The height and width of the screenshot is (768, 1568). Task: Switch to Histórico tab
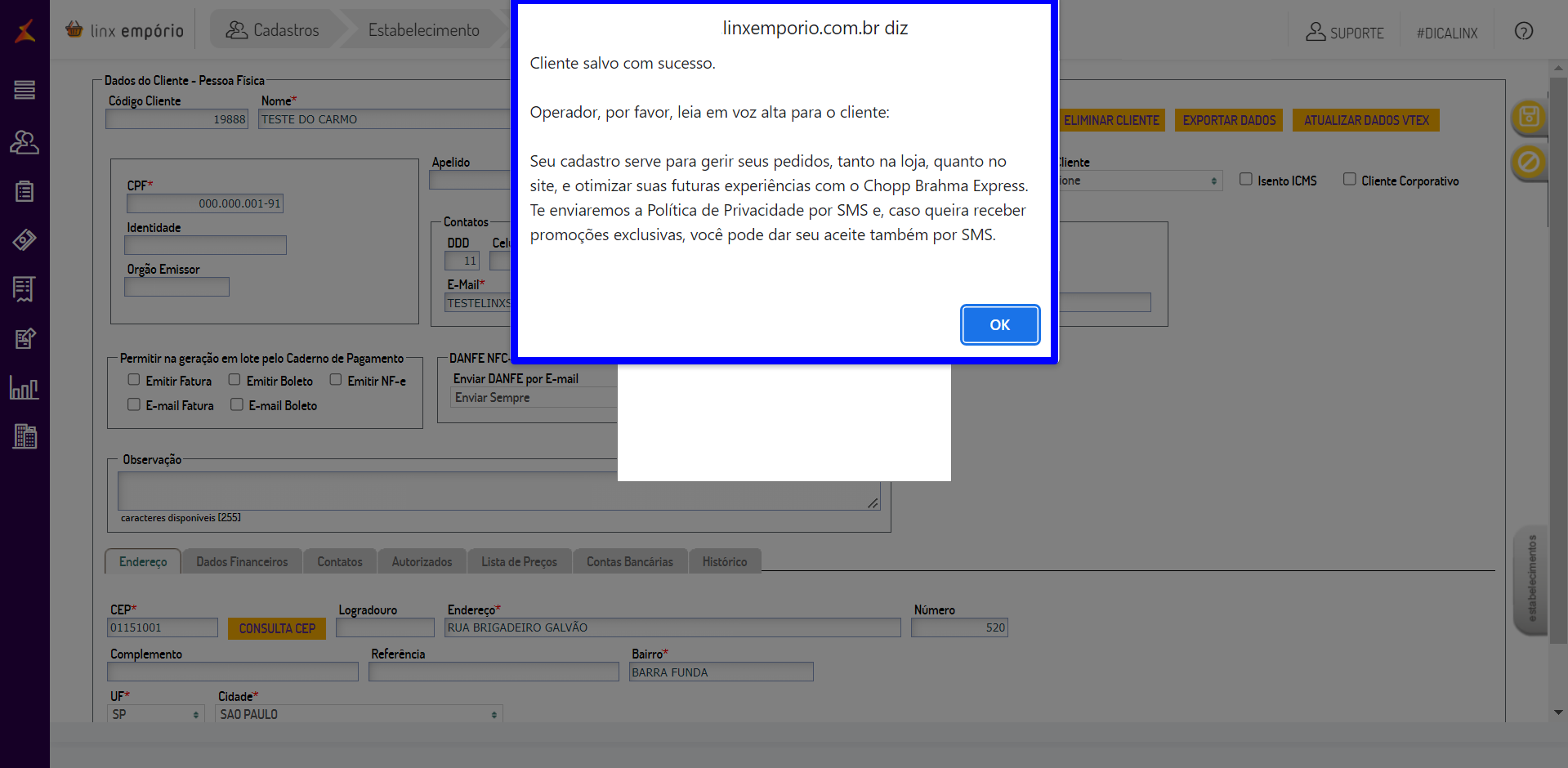tap(725, 561)
